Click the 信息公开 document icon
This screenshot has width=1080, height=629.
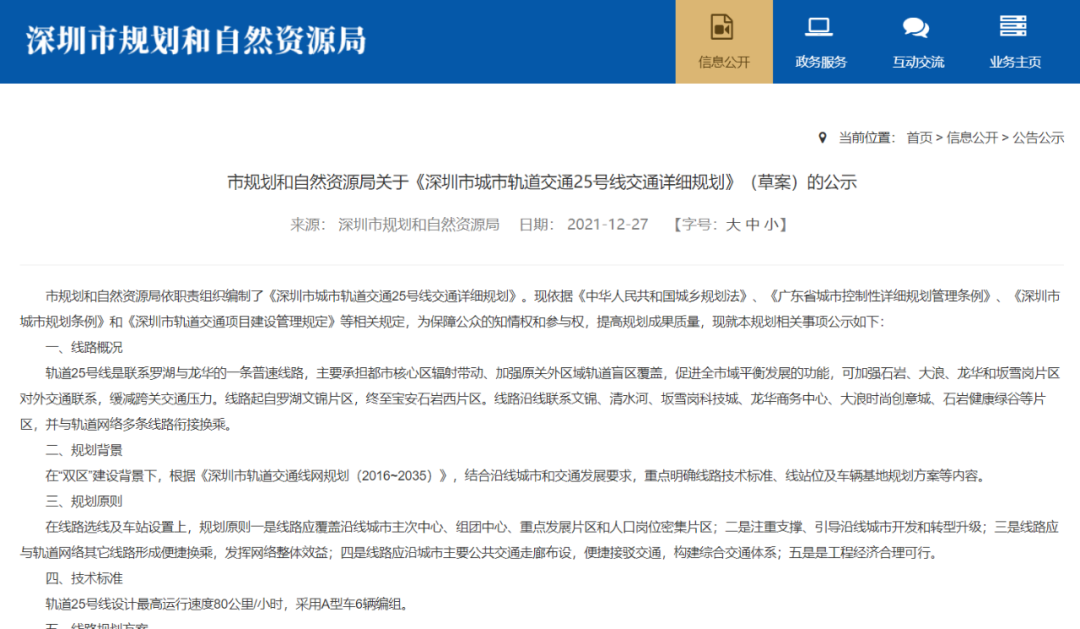coord(722,28)
